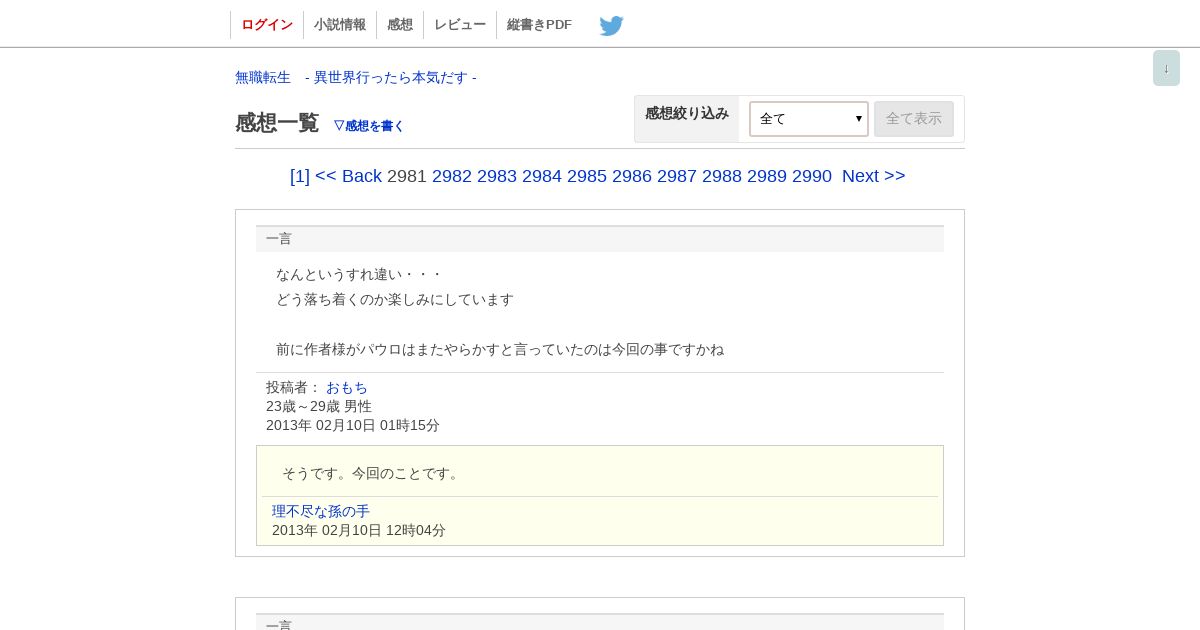The height and width of the screenshot is (630, 1200).
Task: Click the reply timestamp 2013年 02月10日 12時04分
Action: pos(359,530)
